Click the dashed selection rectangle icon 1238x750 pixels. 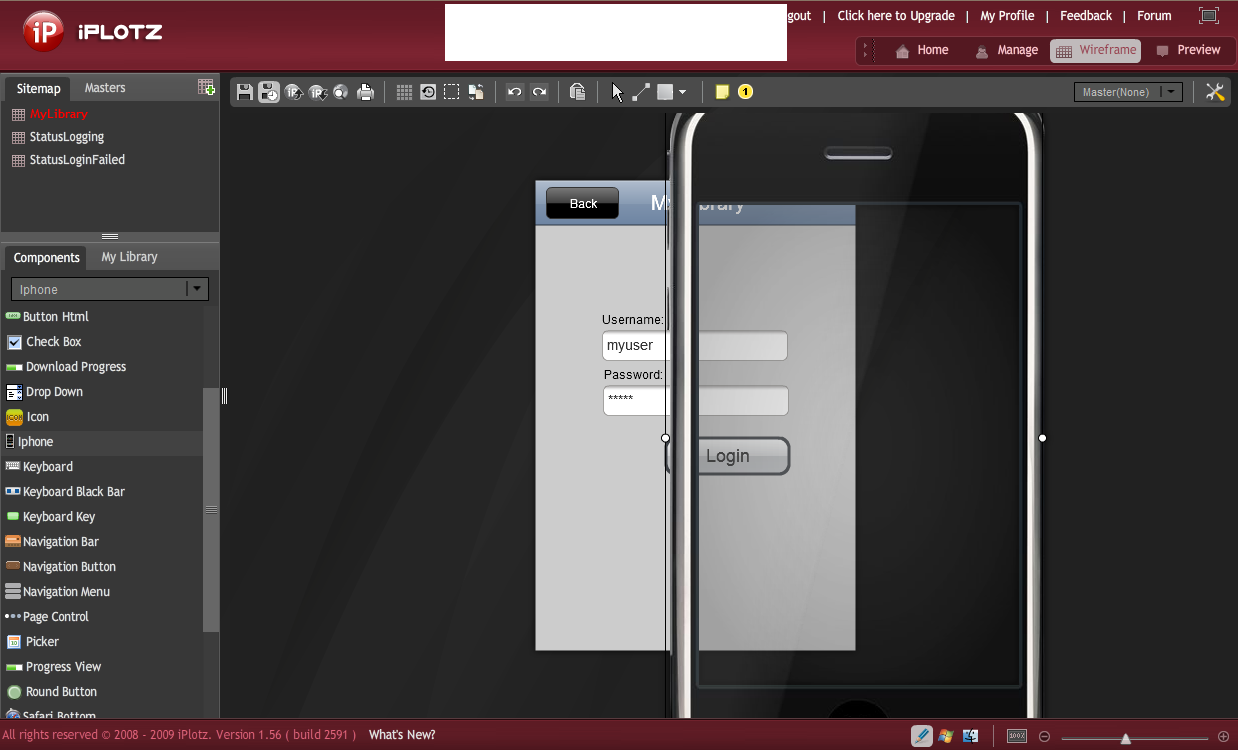click(452, 92)
